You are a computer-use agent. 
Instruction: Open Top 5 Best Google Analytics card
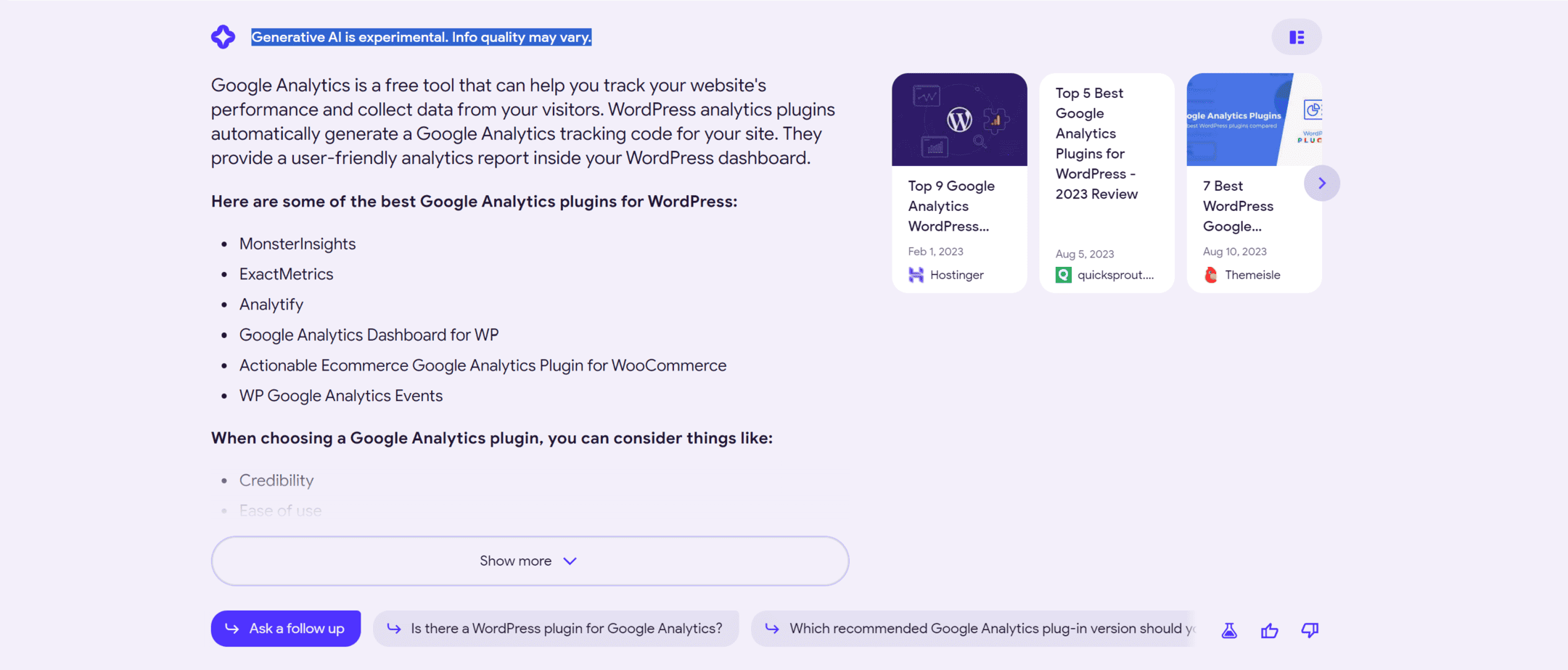click(x=1096, y=144)
